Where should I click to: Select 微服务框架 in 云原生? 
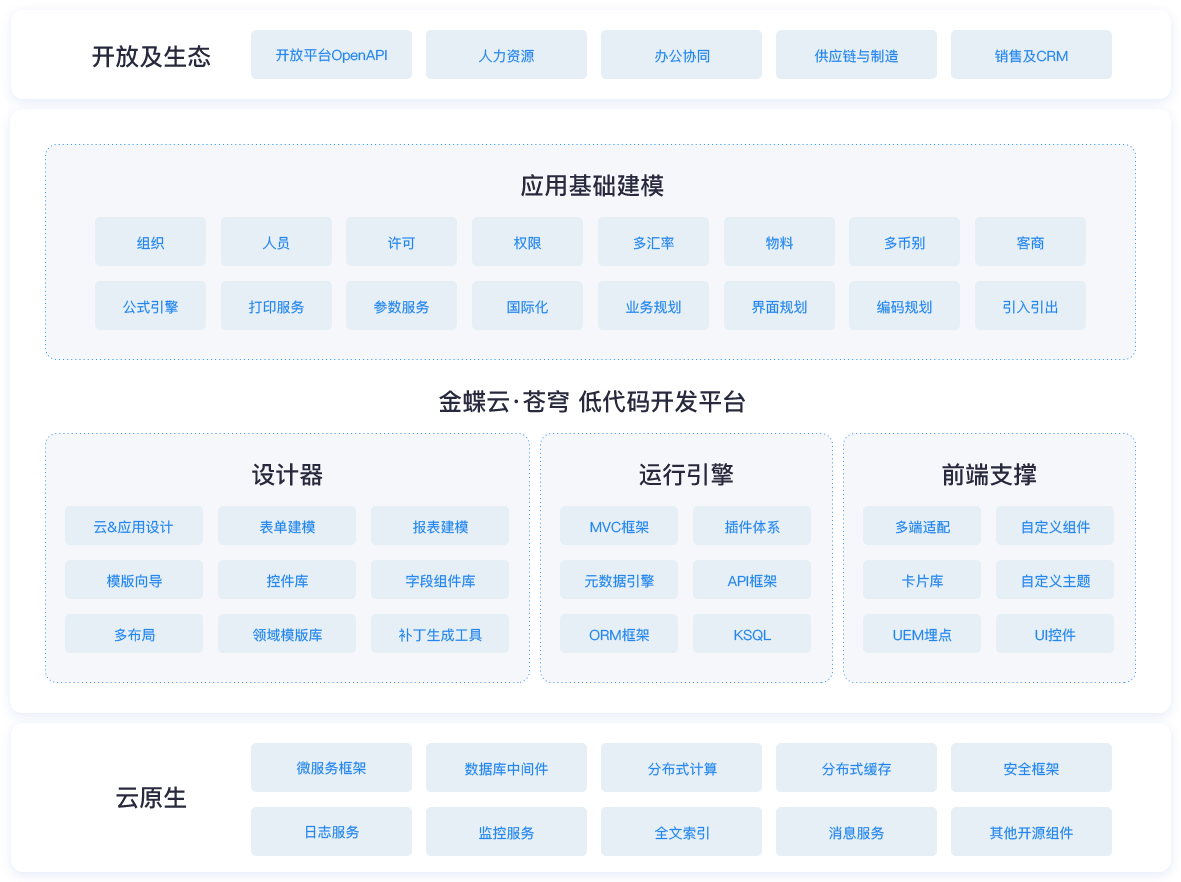[x=331, y=767]
